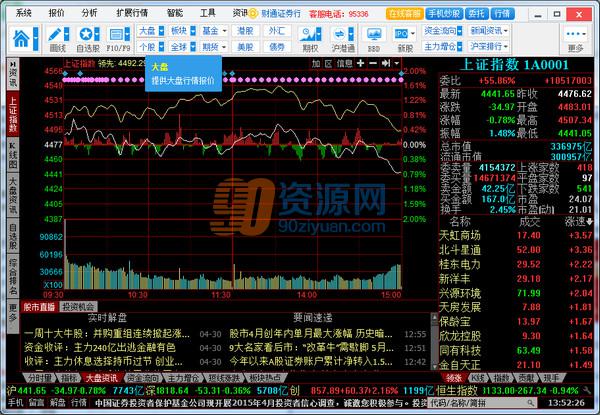Click the 手机炒股 button
The width and height of the screenshot is (600, 415).
pos(444,14)
